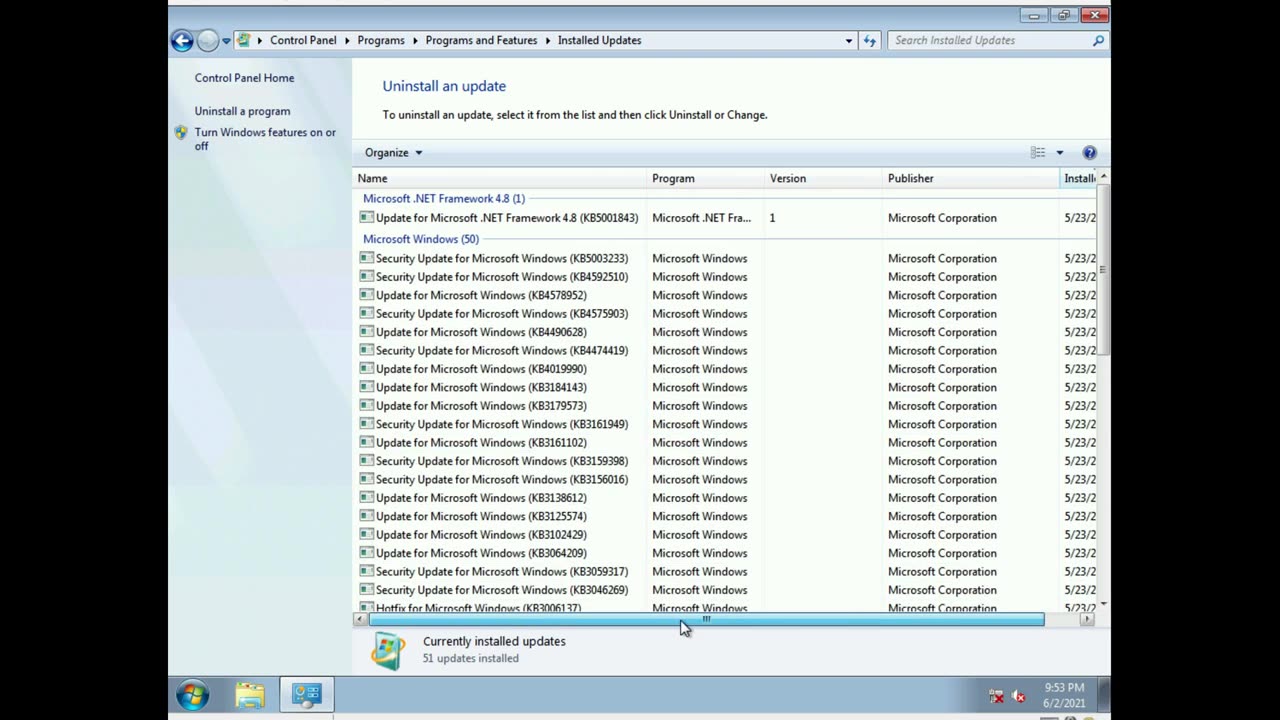Click icon of Security Update KB5003233
Image resolution: width=1280 pixels, height=720 pixels.
click(x=366, y=258)
